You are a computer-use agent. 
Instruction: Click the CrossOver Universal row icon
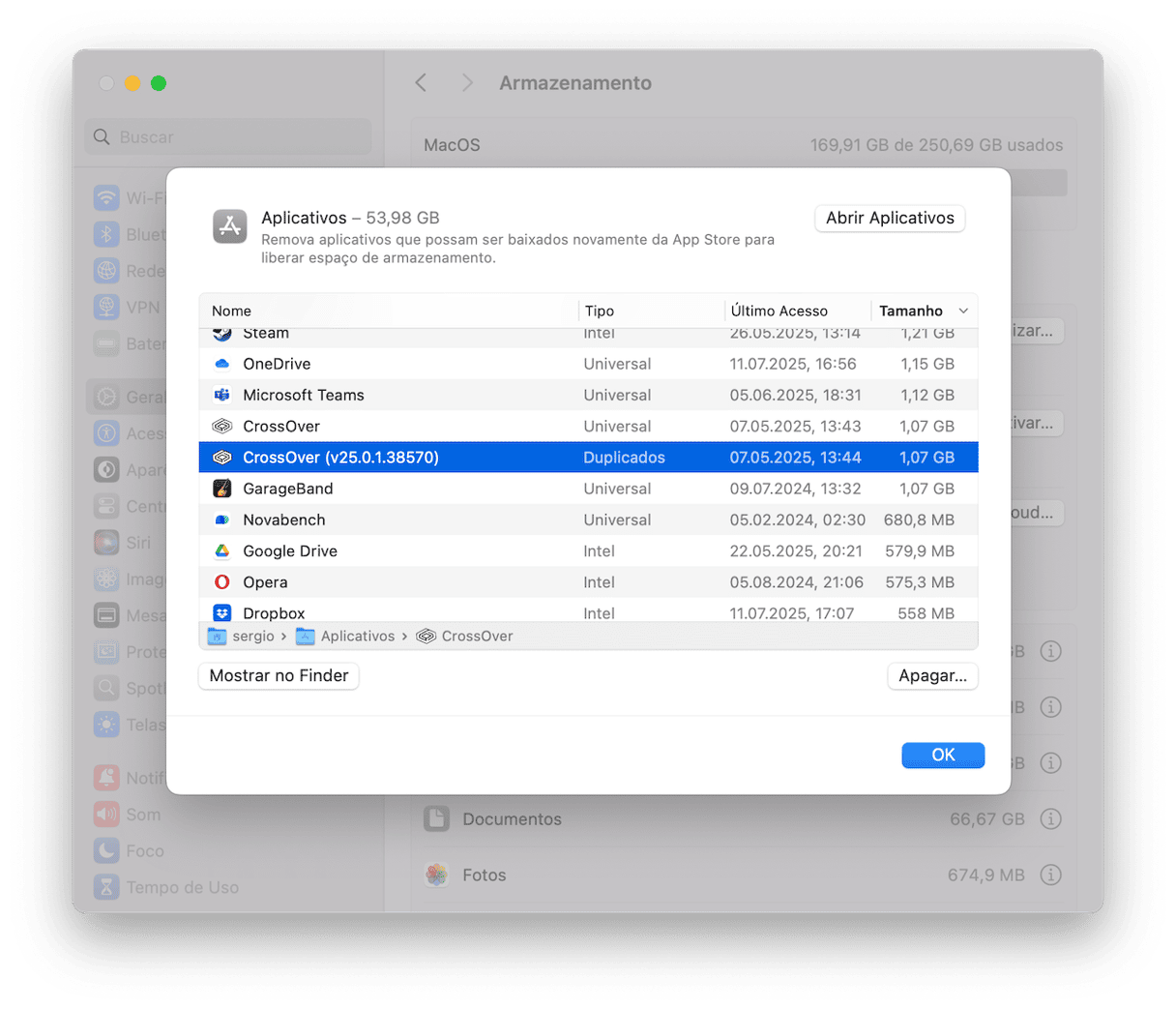pyautogui.click(x=222, y=426)
